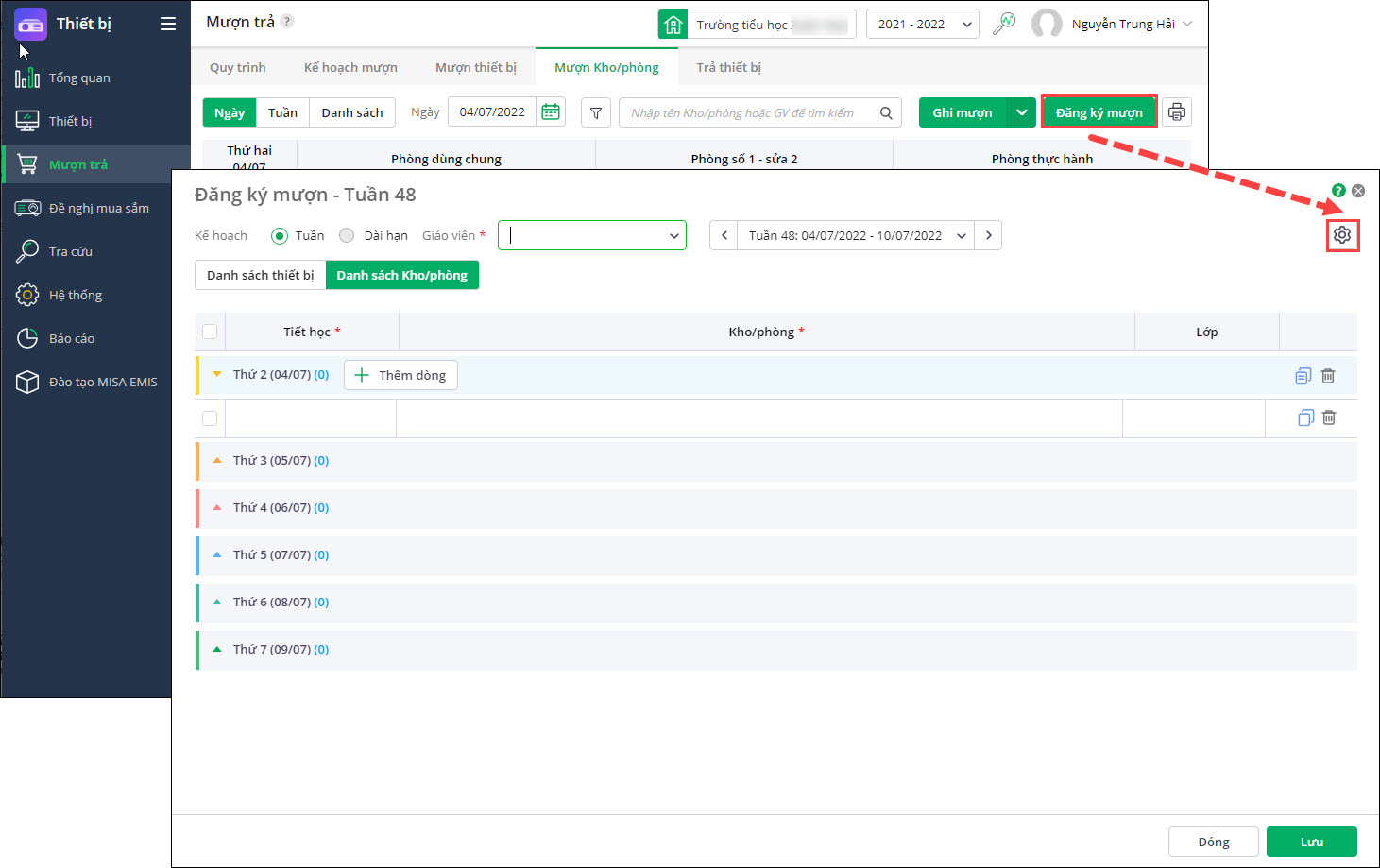Switch to Mượn thiết bị tab

[476, 67]
